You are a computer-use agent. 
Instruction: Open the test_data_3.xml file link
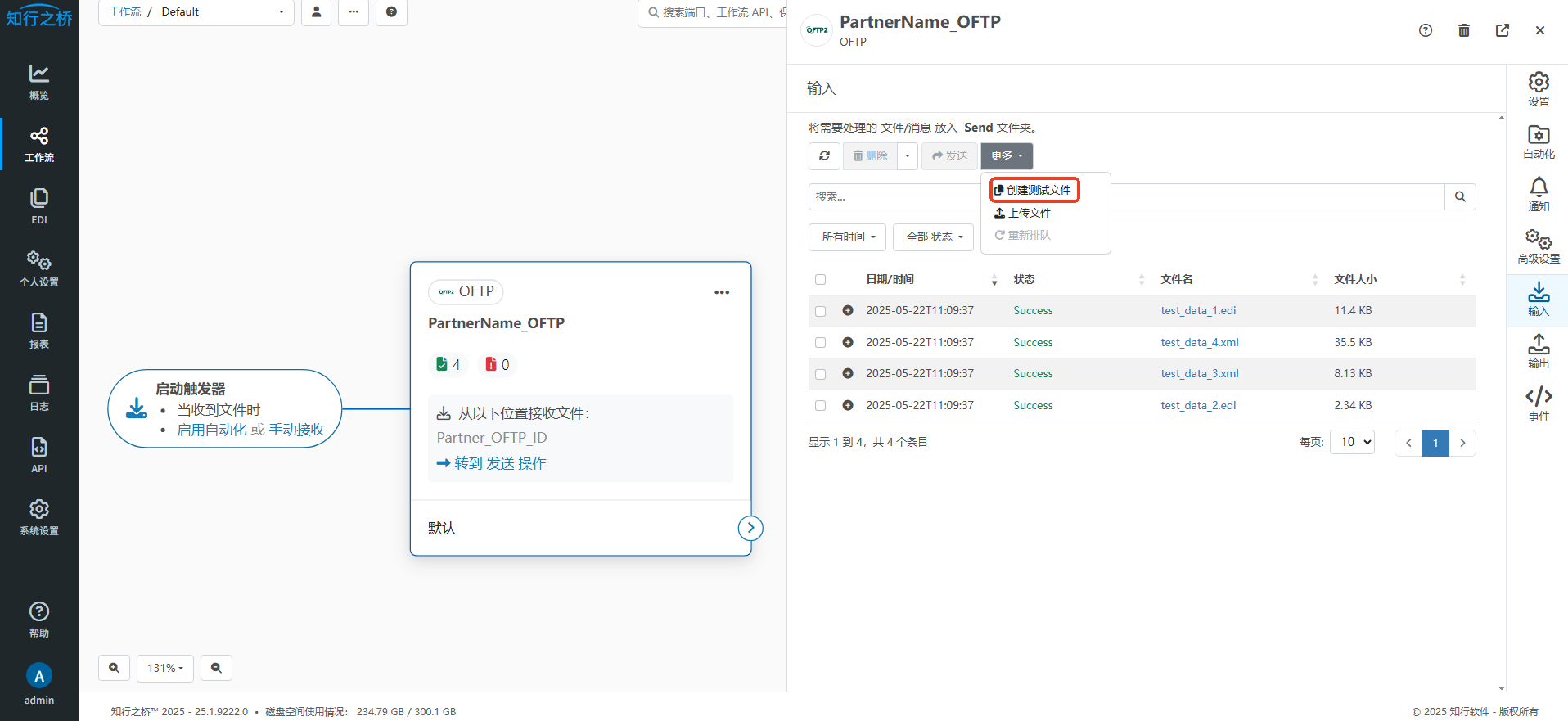click(1199, 373)
